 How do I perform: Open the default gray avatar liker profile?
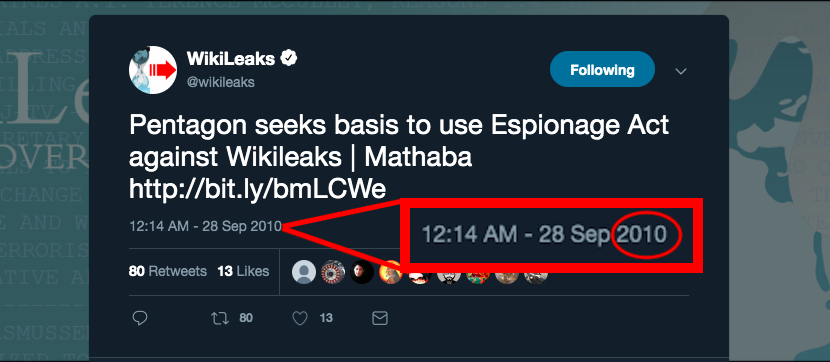(x=304, y=272)
